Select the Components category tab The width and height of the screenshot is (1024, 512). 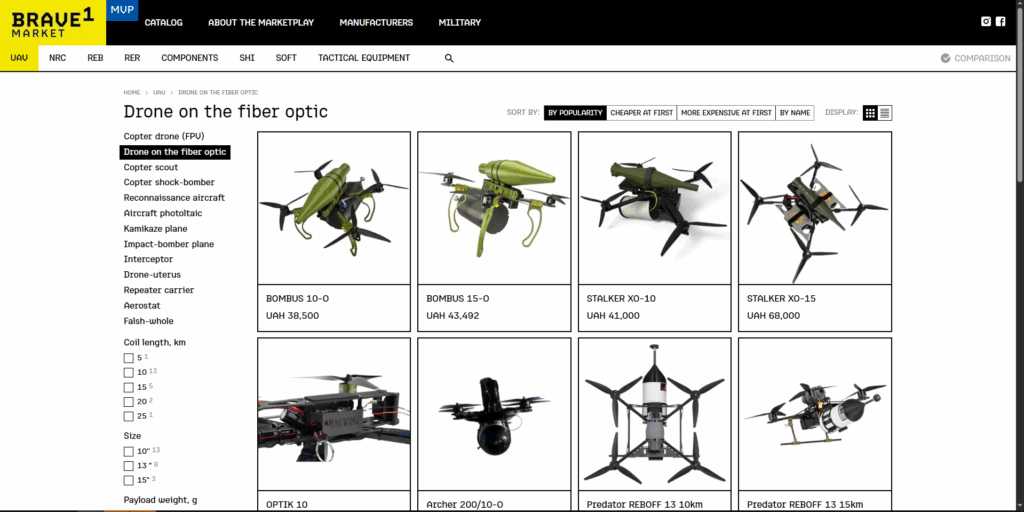(189, 58)
